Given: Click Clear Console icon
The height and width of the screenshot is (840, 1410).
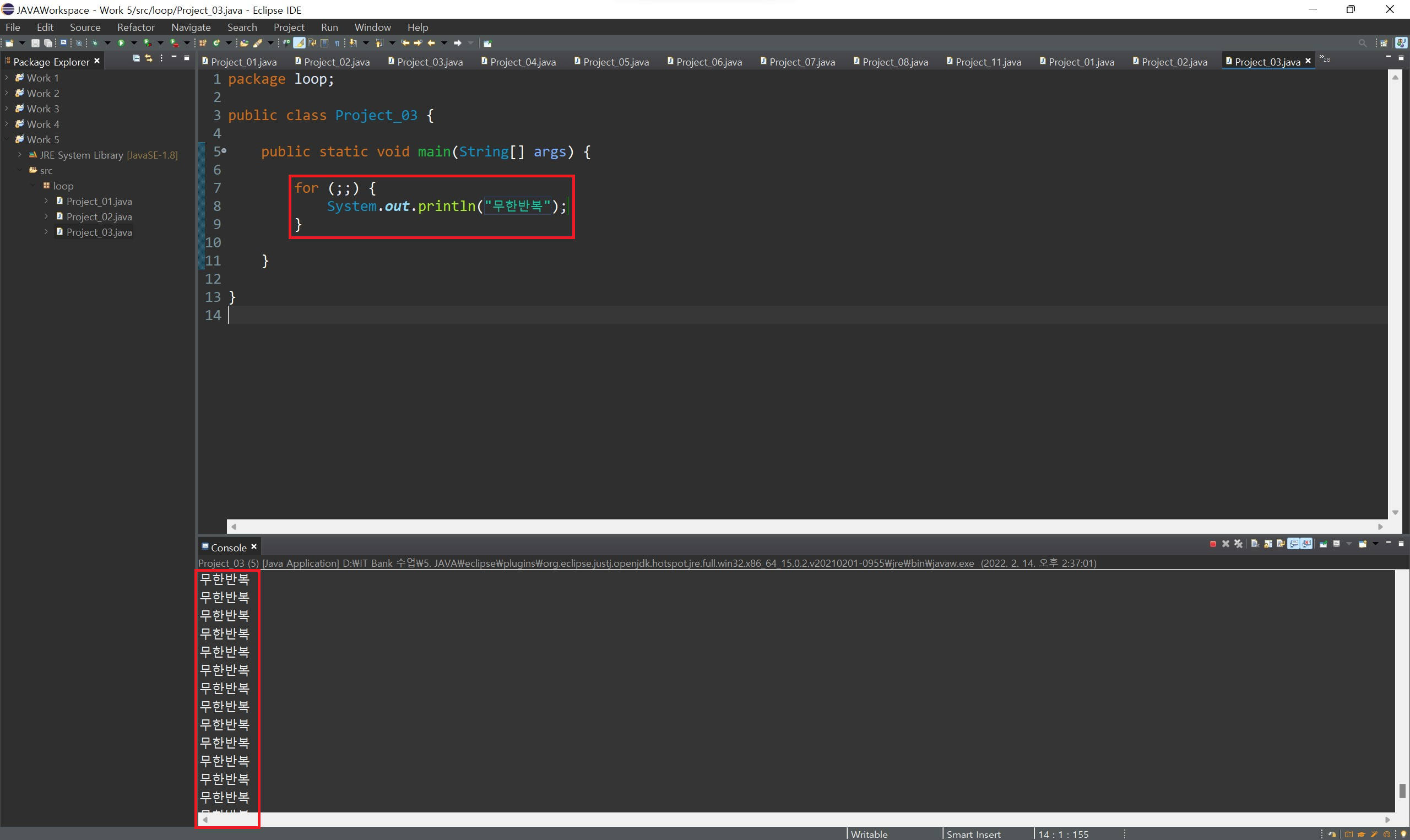Looking at the screenshot, I should tap(1255, 544).
